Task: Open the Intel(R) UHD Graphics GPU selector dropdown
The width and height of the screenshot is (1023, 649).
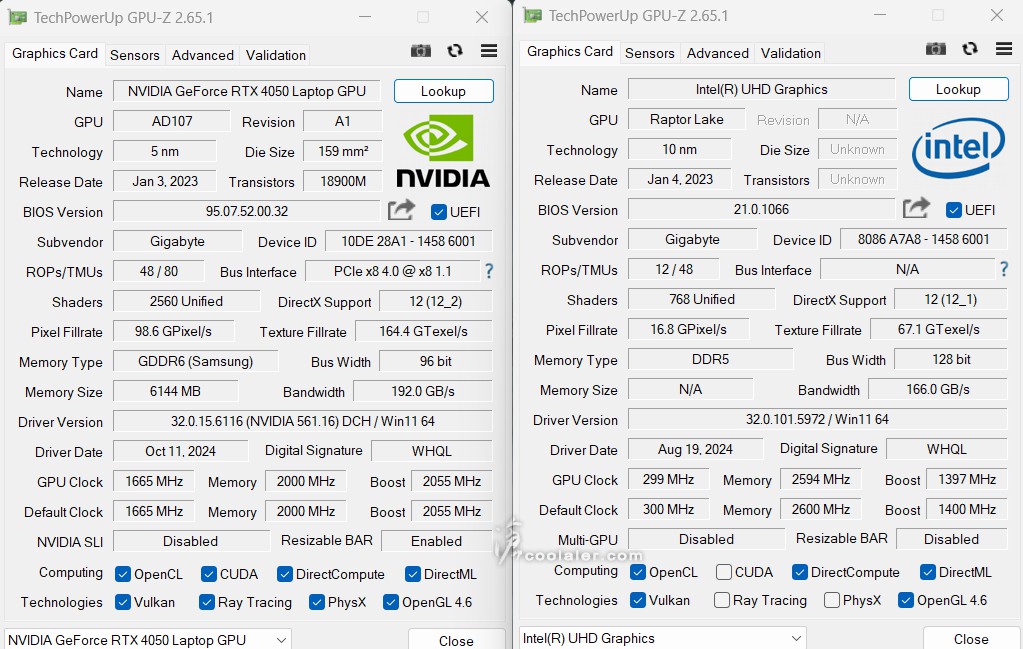Action: pos(662,638)
